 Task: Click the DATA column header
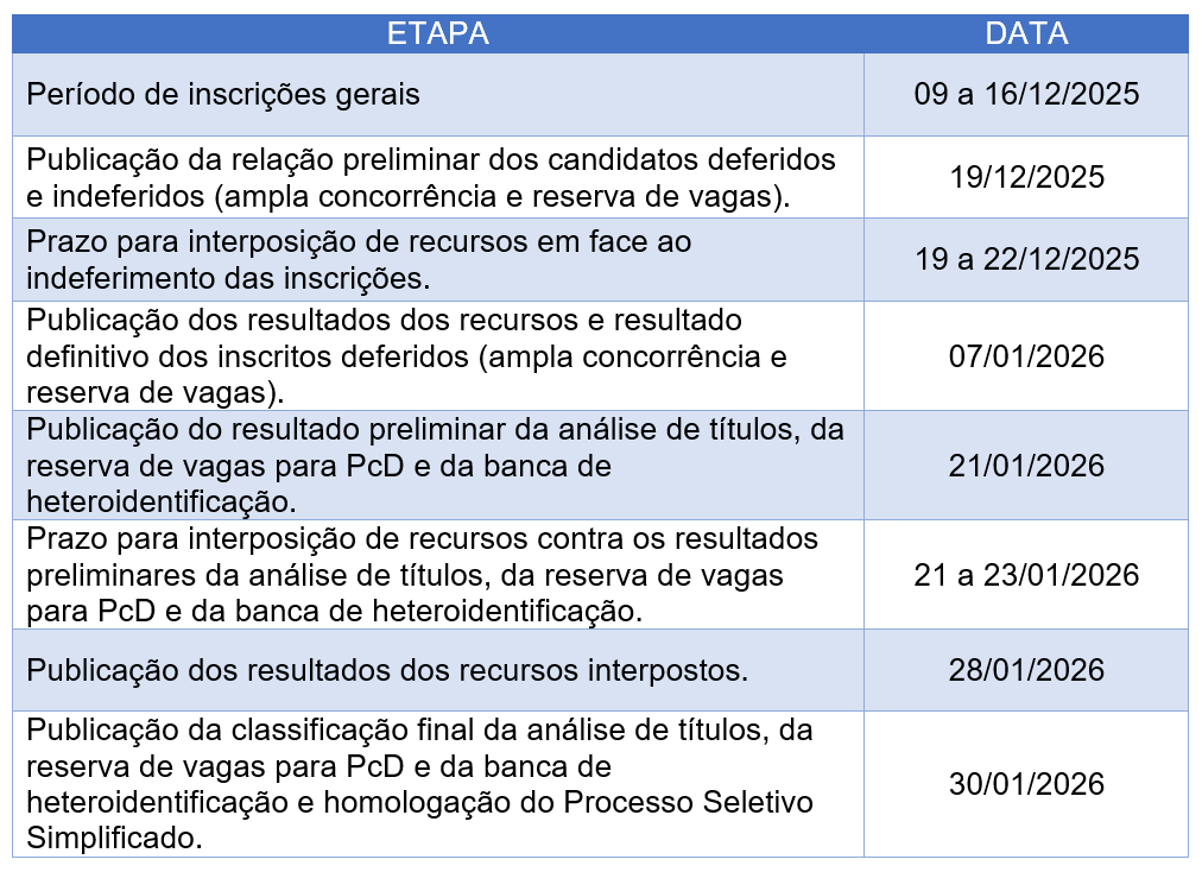click(1026, 34)
